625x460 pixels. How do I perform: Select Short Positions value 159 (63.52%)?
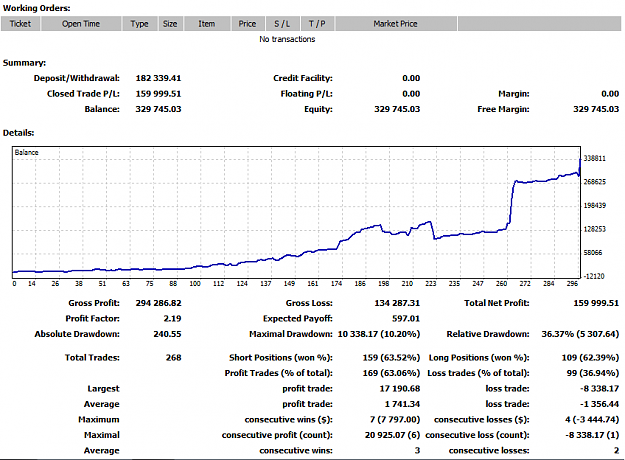tap(391, 358)
